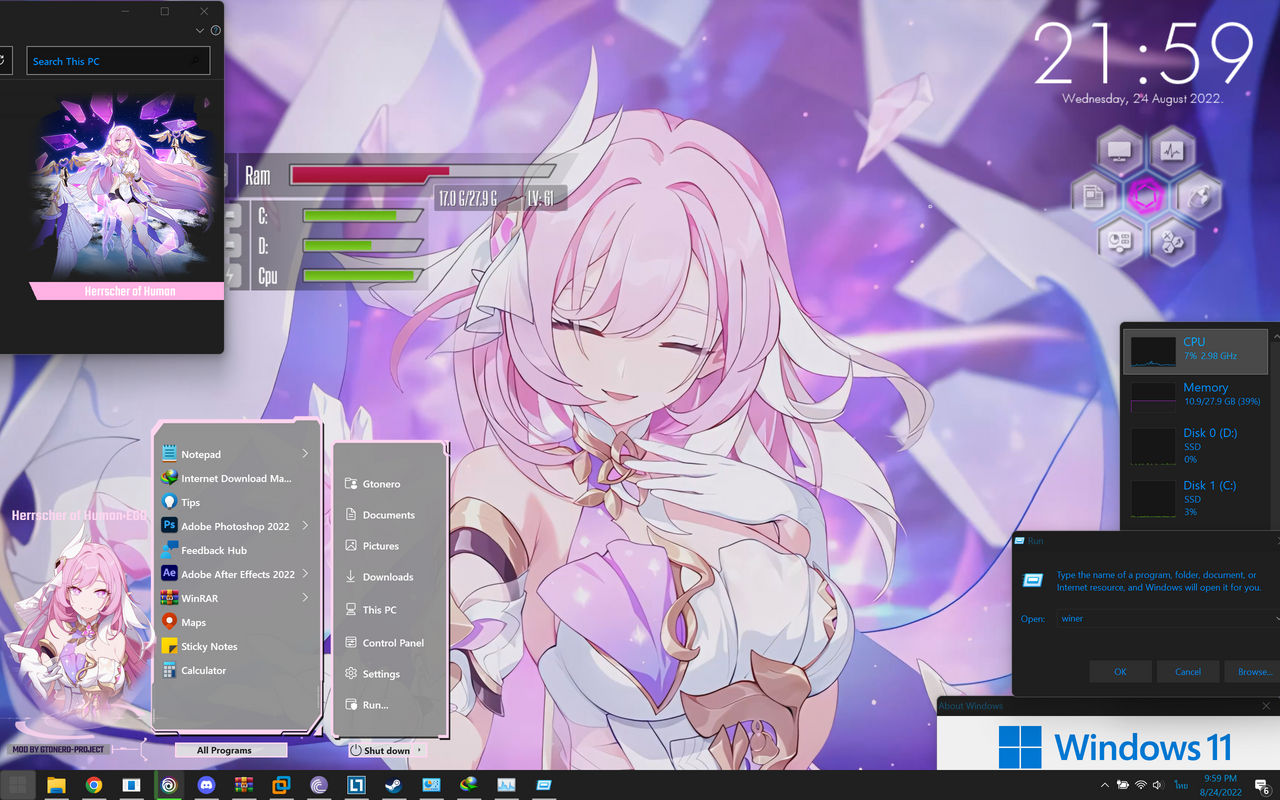Click the dashboard hexagon icon in widget

click(x=1119, y=241)
